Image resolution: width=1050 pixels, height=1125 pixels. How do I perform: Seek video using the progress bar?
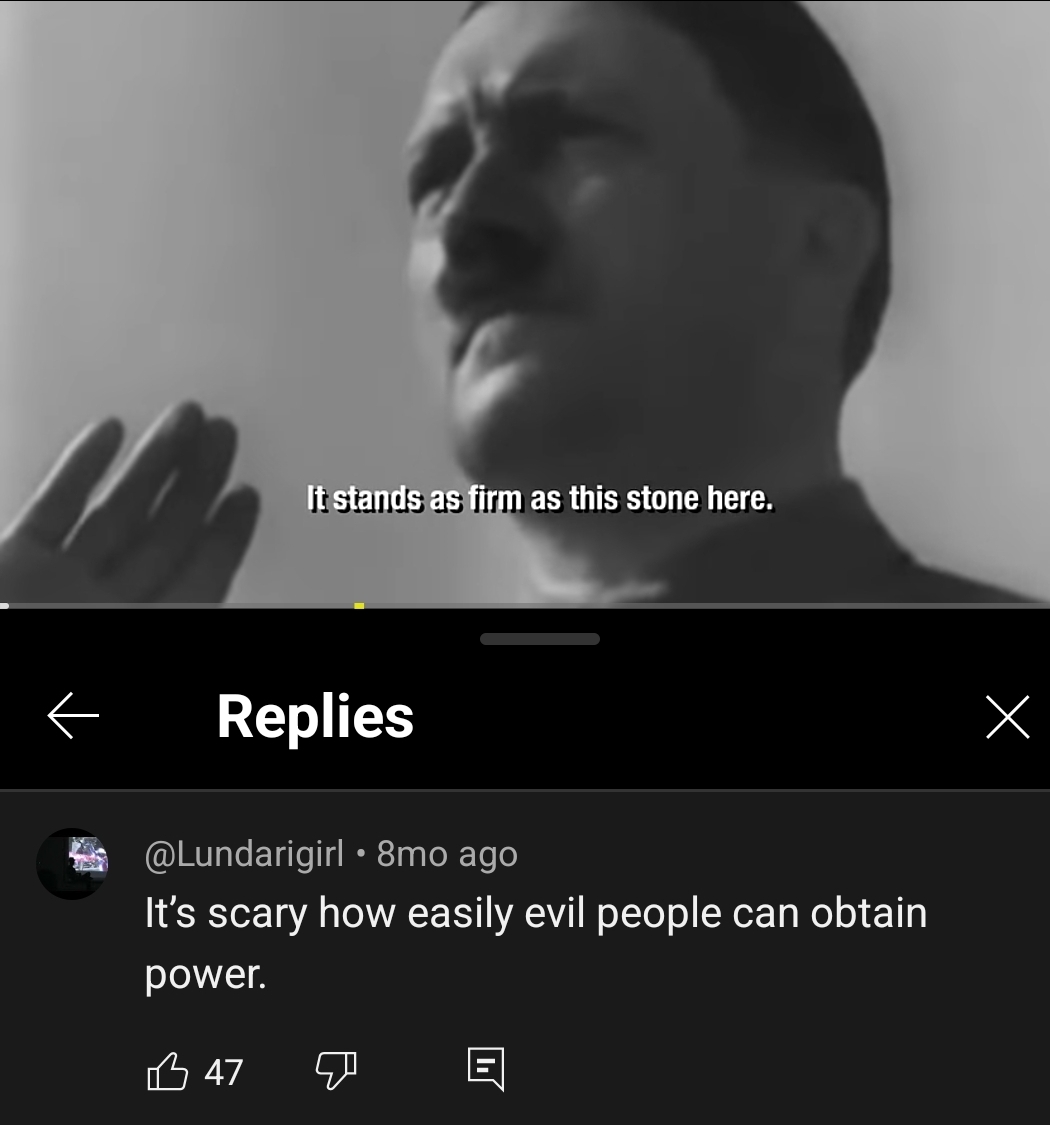pos(525,606)
